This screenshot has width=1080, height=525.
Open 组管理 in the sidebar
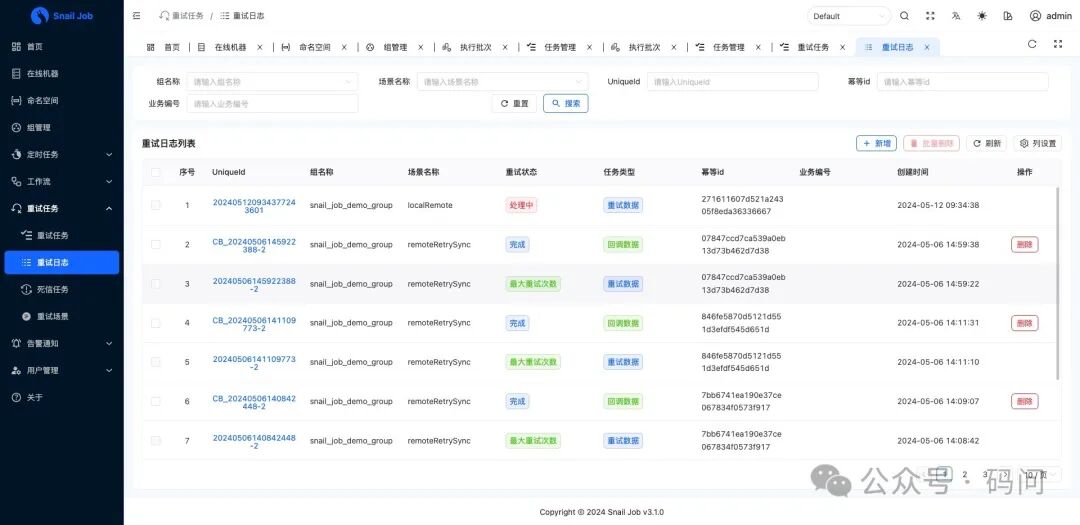tap(62, 127)
